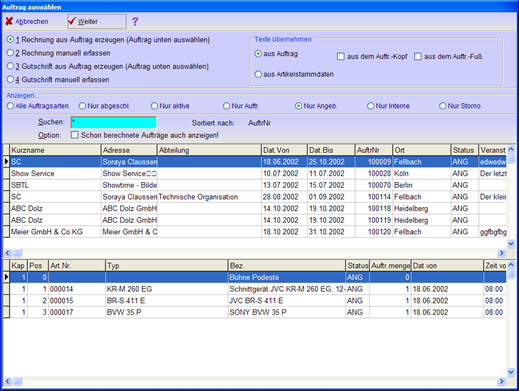Select position row 'Bühne Podeste'
Viewport: 519px width, 391px height.
pyautogui.click(x=255, y=277)
